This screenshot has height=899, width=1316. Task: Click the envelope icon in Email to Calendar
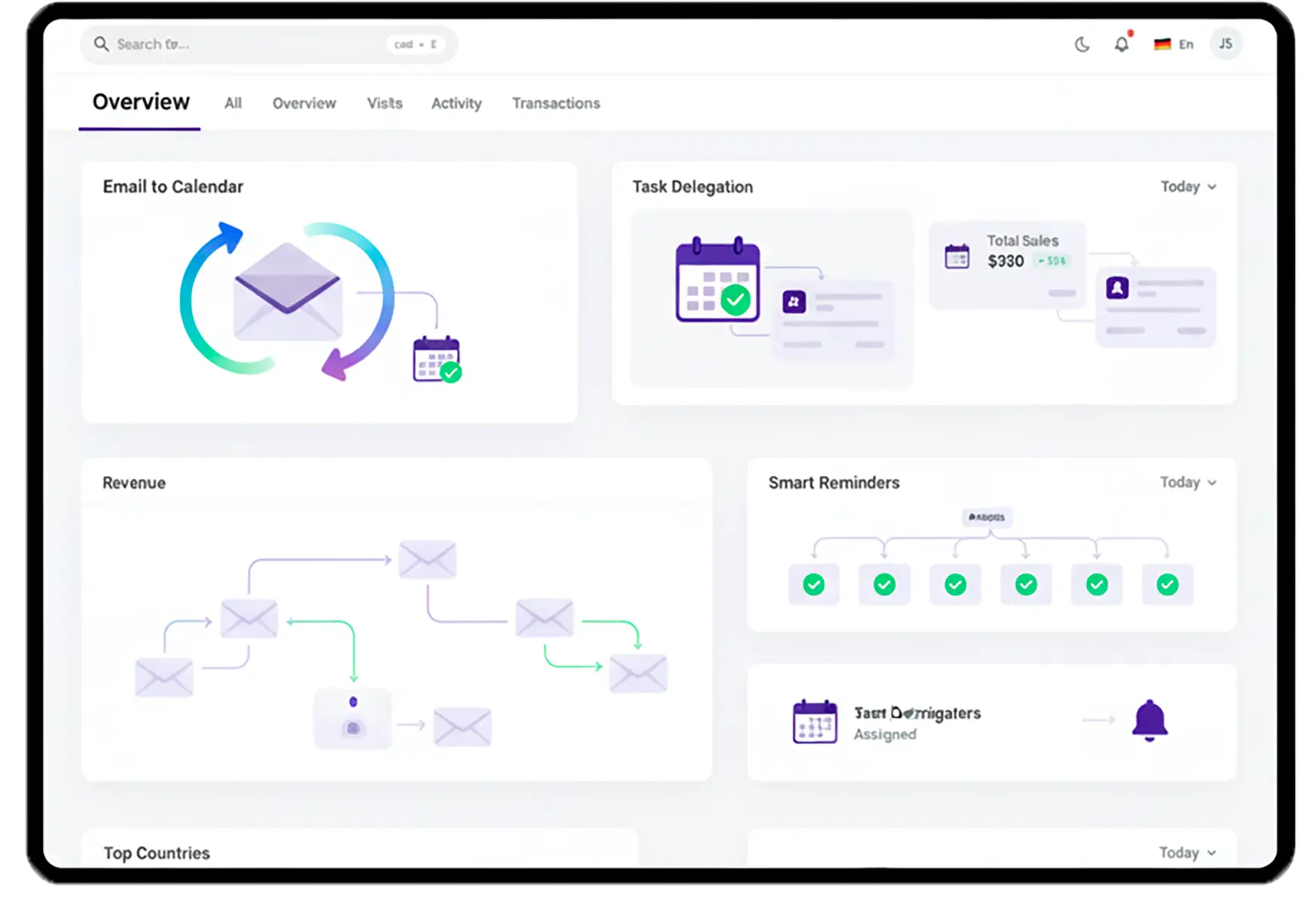(287, 292)
